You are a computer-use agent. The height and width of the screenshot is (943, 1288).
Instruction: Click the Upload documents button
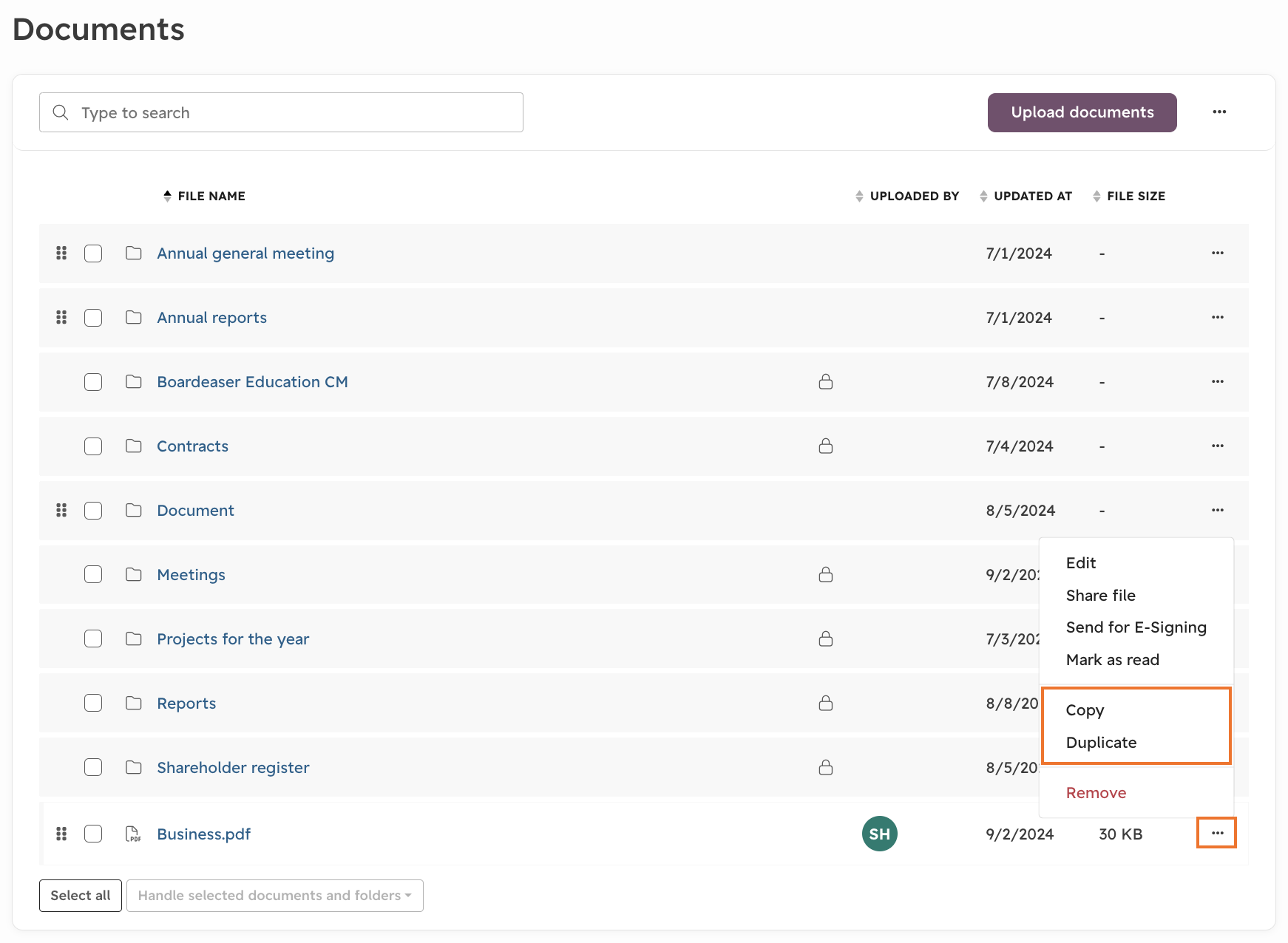(1082, 112)
